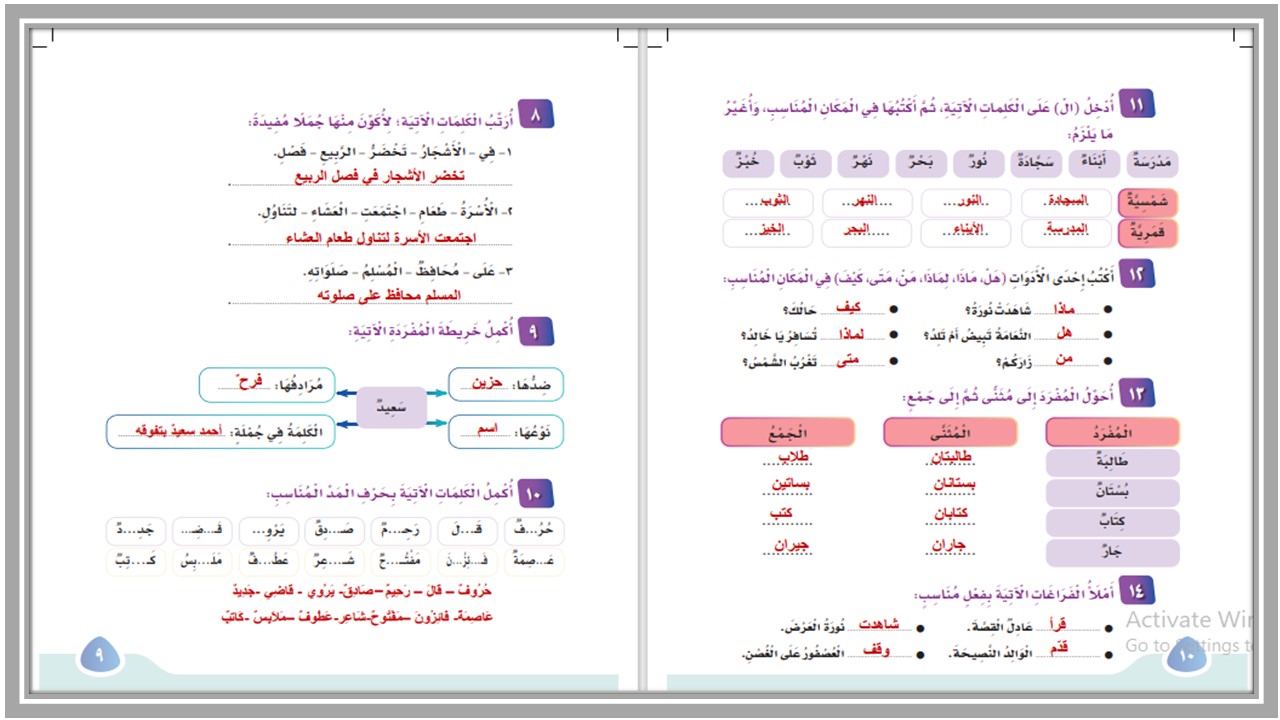Click the 'الجمع' column header
1280x720 pixels.
[787, 432]
